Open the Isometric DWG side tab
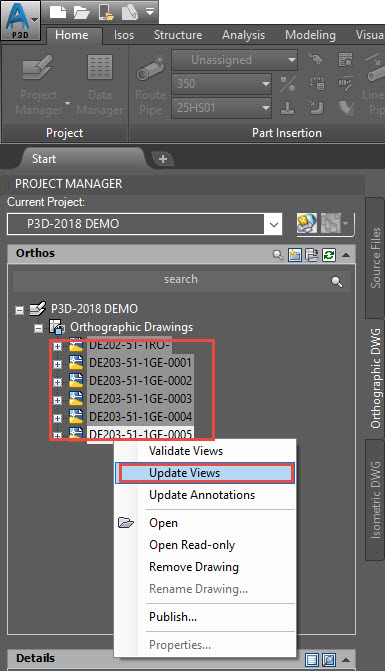Viewport: 385px width, 671px height. coord(375,500)
